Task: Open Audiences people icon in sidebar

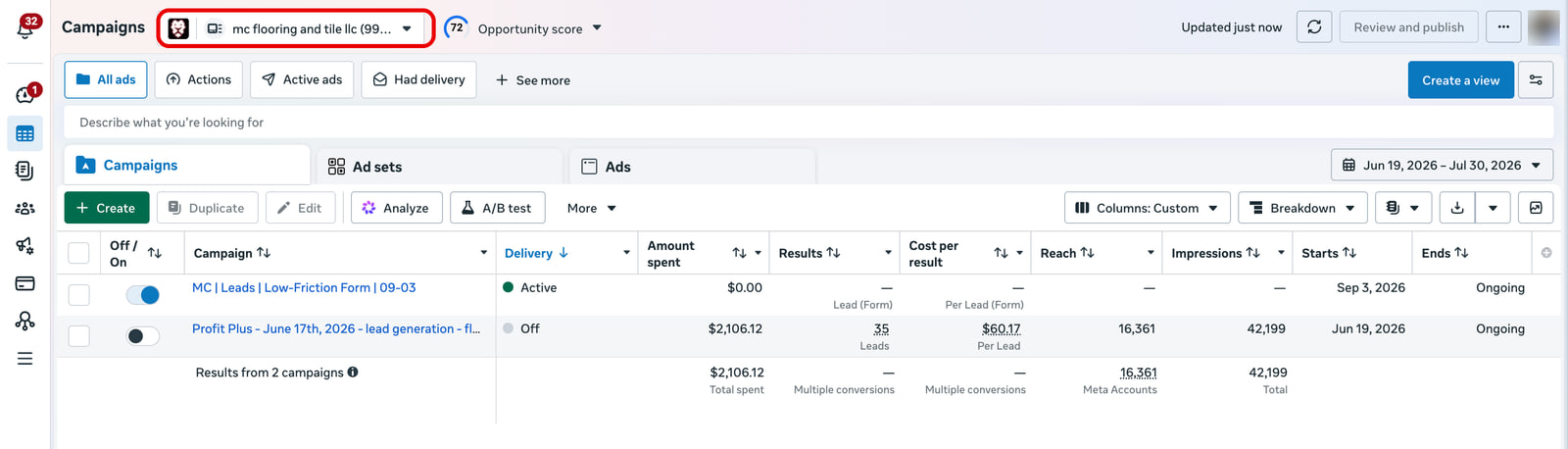Action: pos(25,208)
